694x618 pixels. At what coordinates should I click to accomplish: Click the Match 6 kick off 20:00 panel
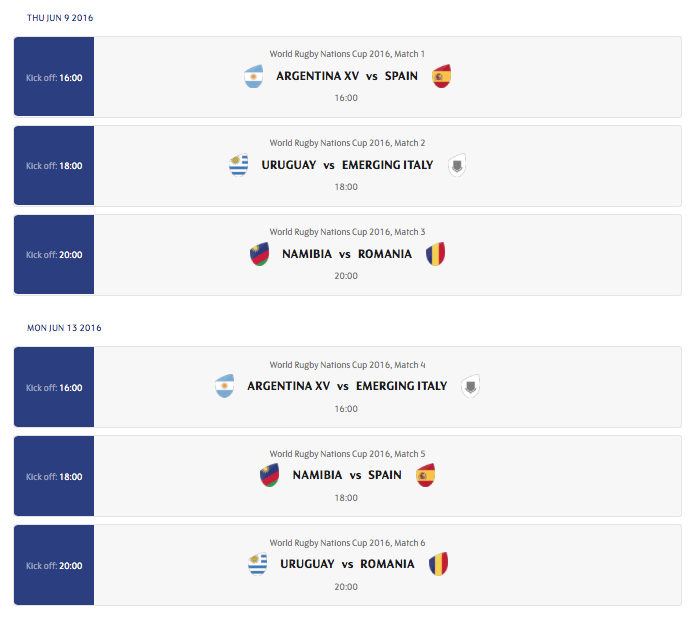coord(54,565)
